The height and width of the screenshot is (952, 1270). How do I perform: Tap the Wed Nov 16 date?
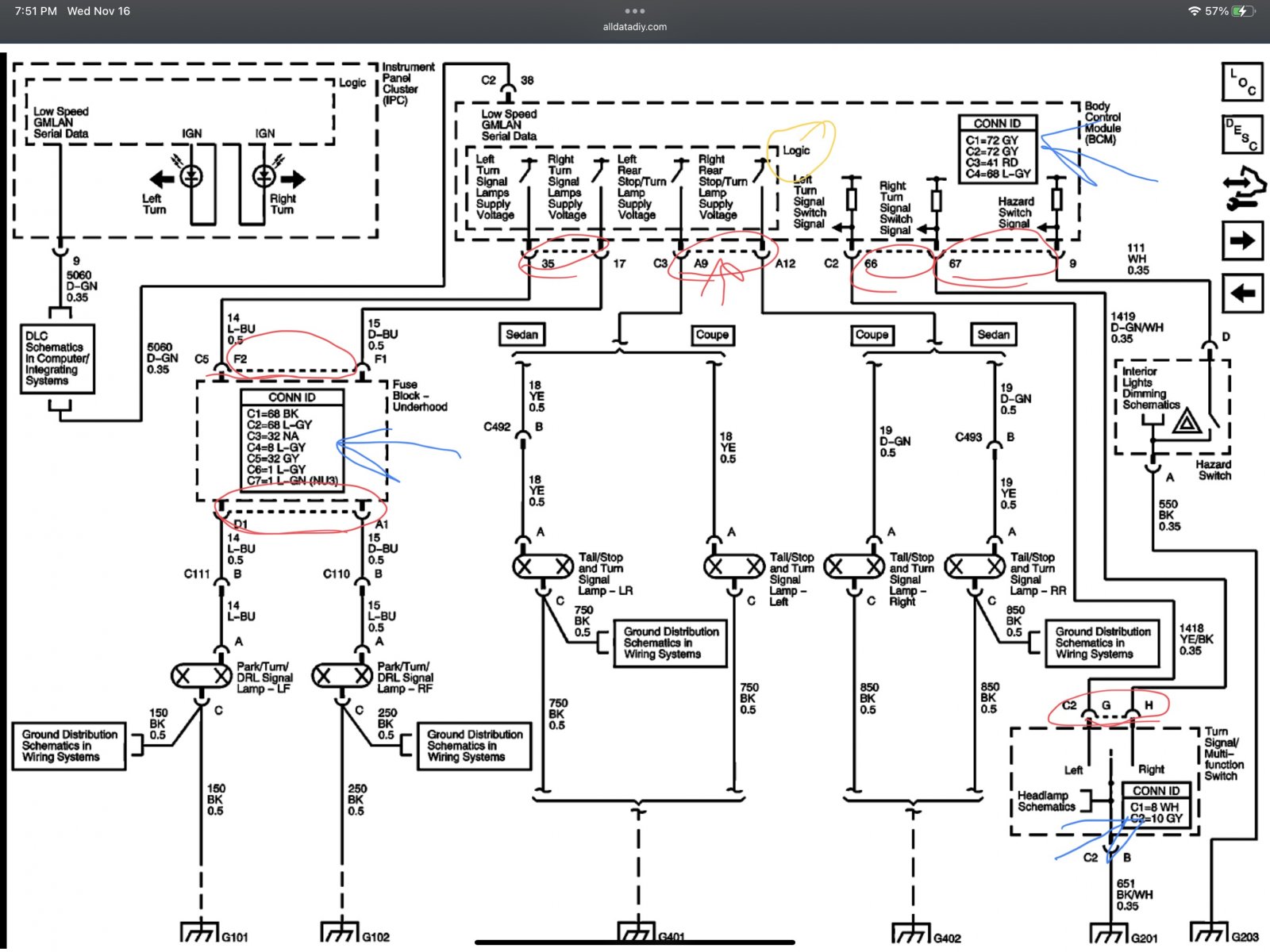[98, 11]
